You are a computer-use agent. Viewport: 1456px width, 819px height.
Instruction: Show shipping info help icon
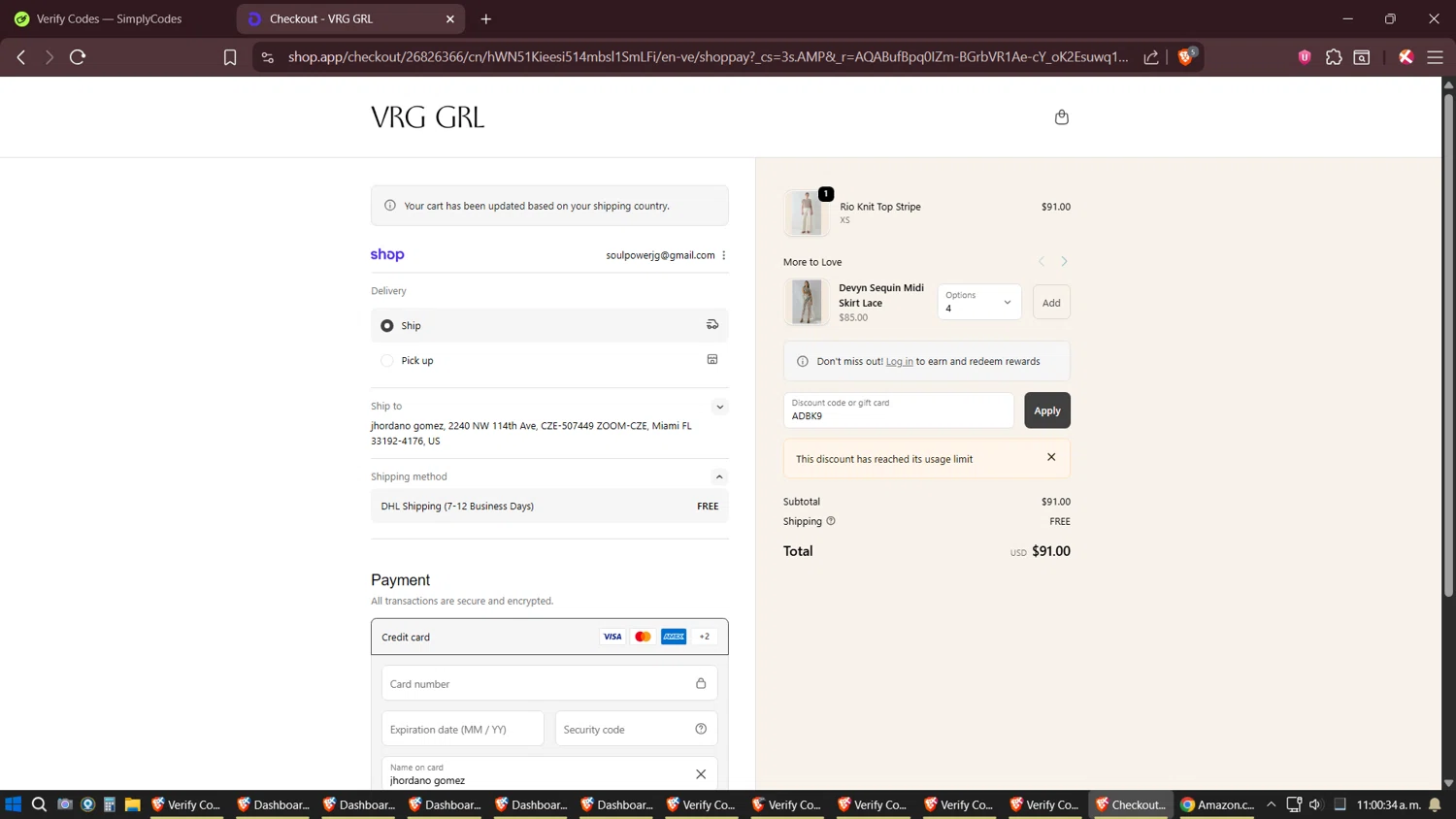pyautogui.click(x=831, y=521)
